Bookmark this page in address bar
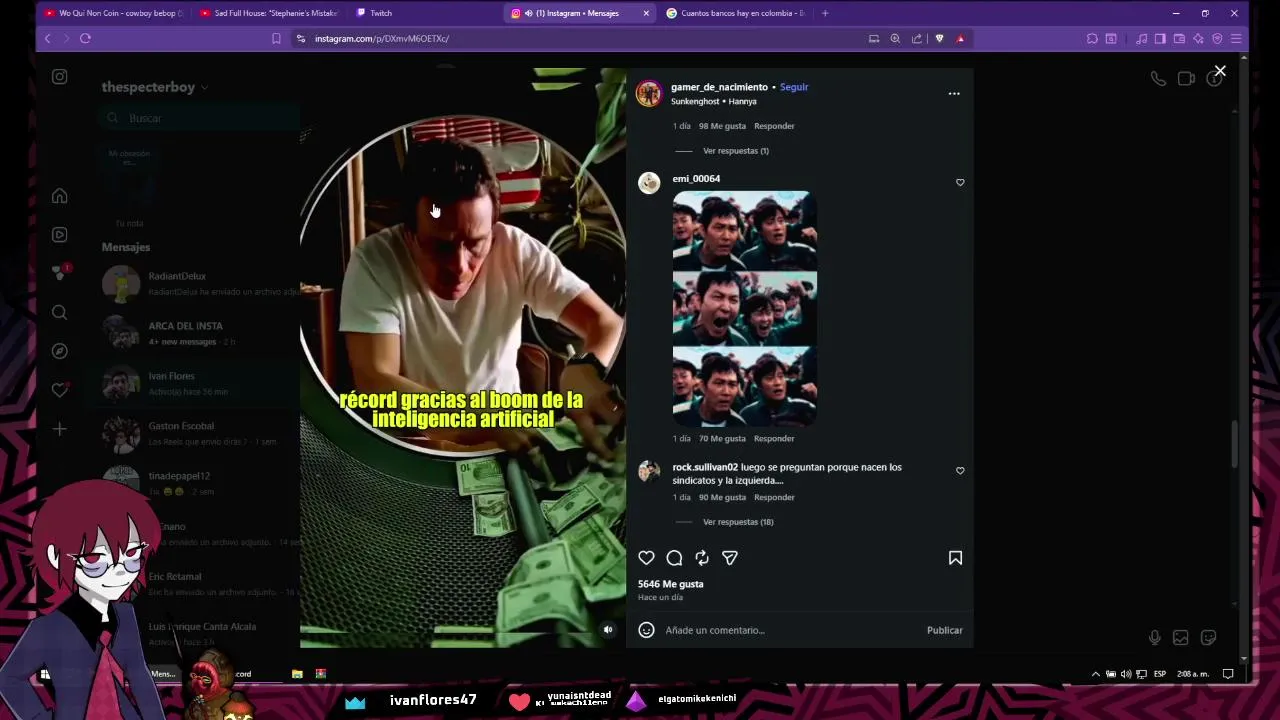The height and width of the screenshot is (720, 1280). [276, 38]
